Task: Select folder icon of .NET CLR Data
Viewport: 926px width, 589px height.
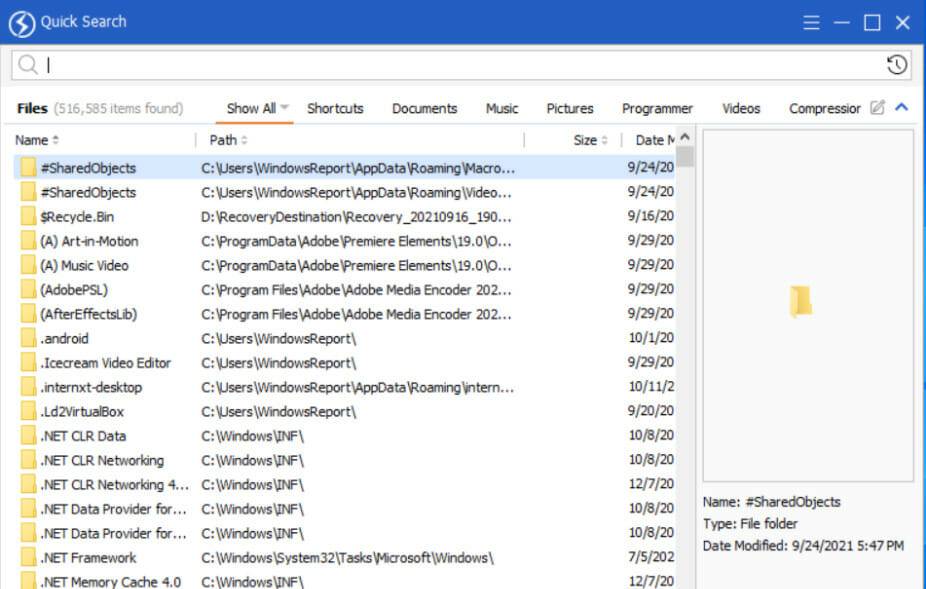Action: tap(28, 435)
